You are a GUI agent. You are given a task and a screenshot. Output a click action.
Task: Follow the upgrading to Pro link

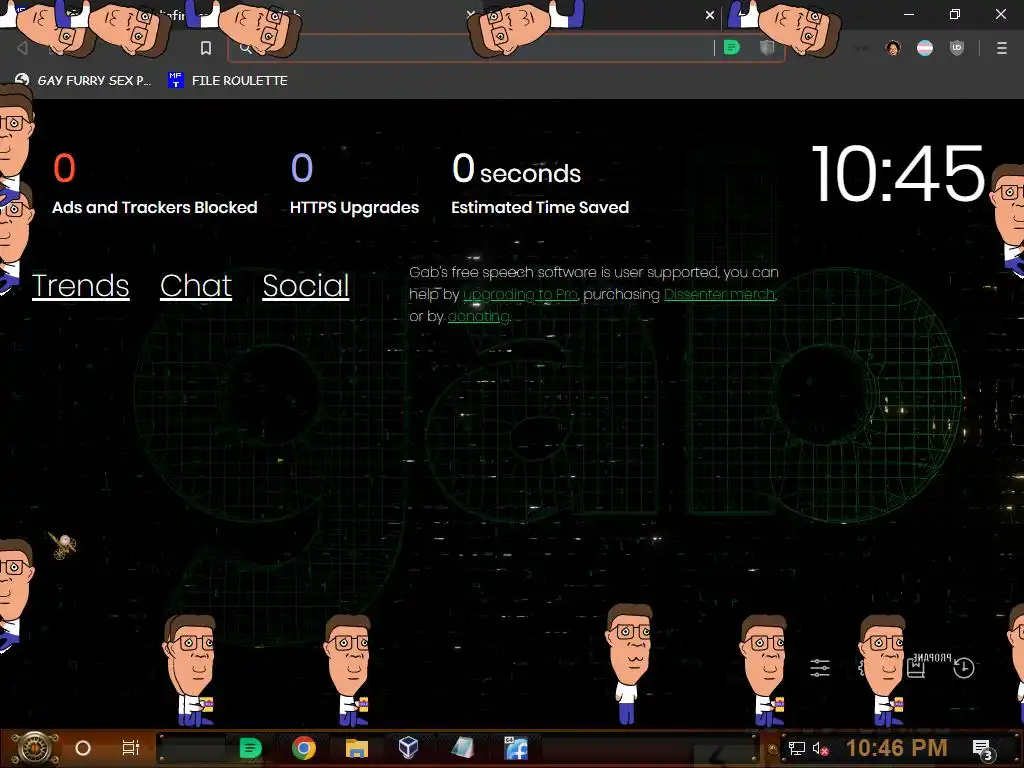[520, 295]
